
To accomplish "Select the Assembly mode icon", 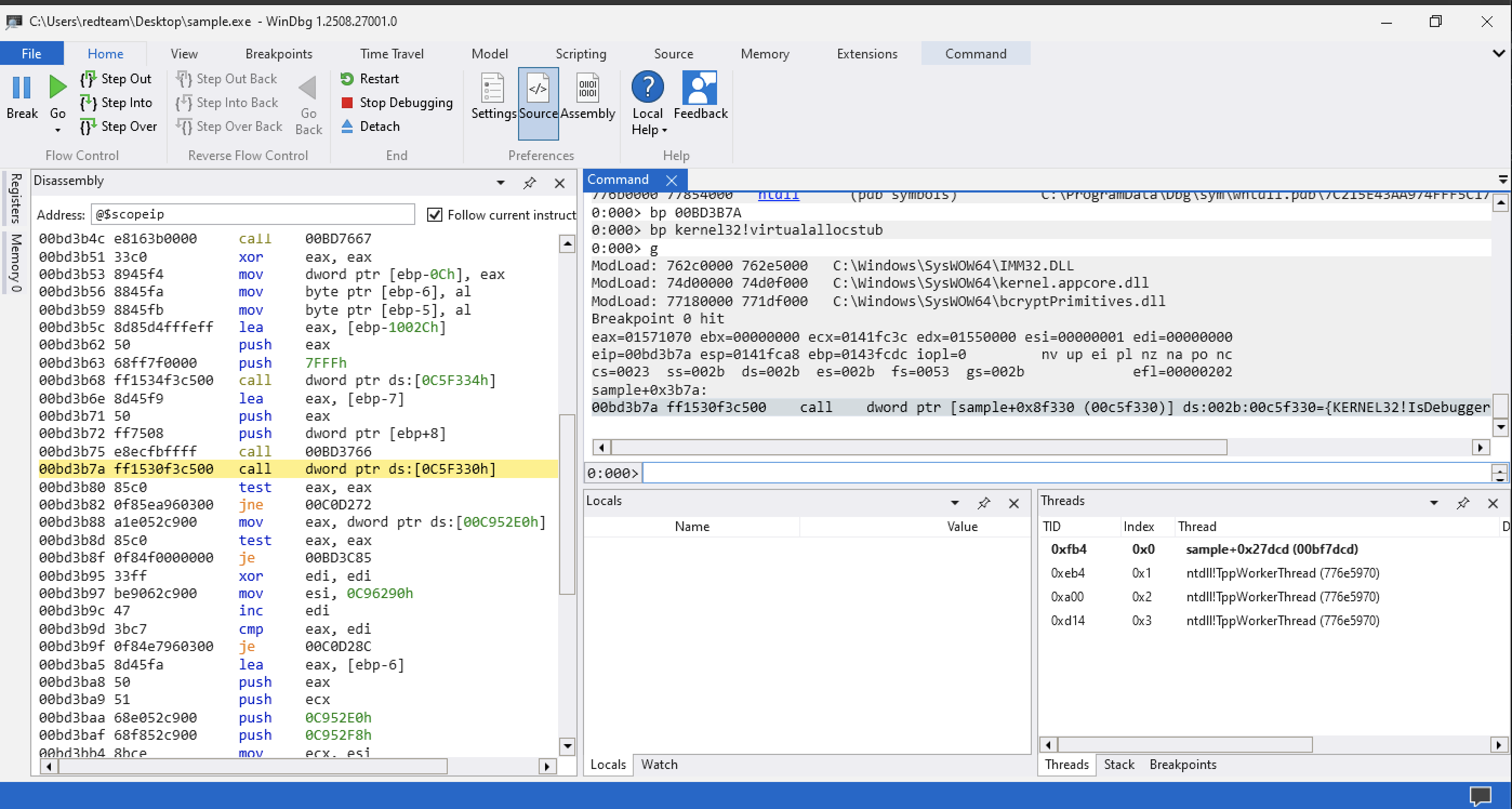I will [x=587, y=89].
